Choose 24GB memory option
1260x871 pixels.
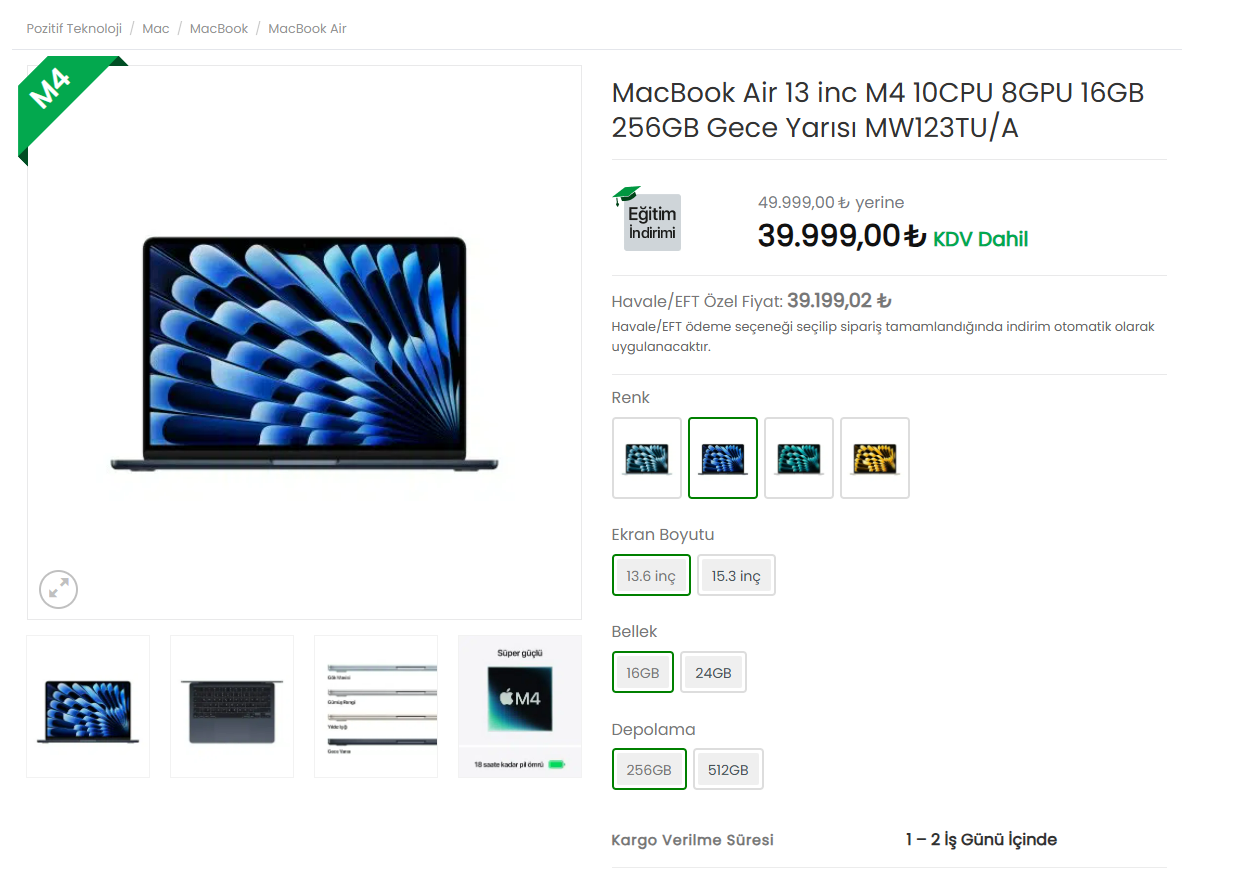tap(713, 672)
